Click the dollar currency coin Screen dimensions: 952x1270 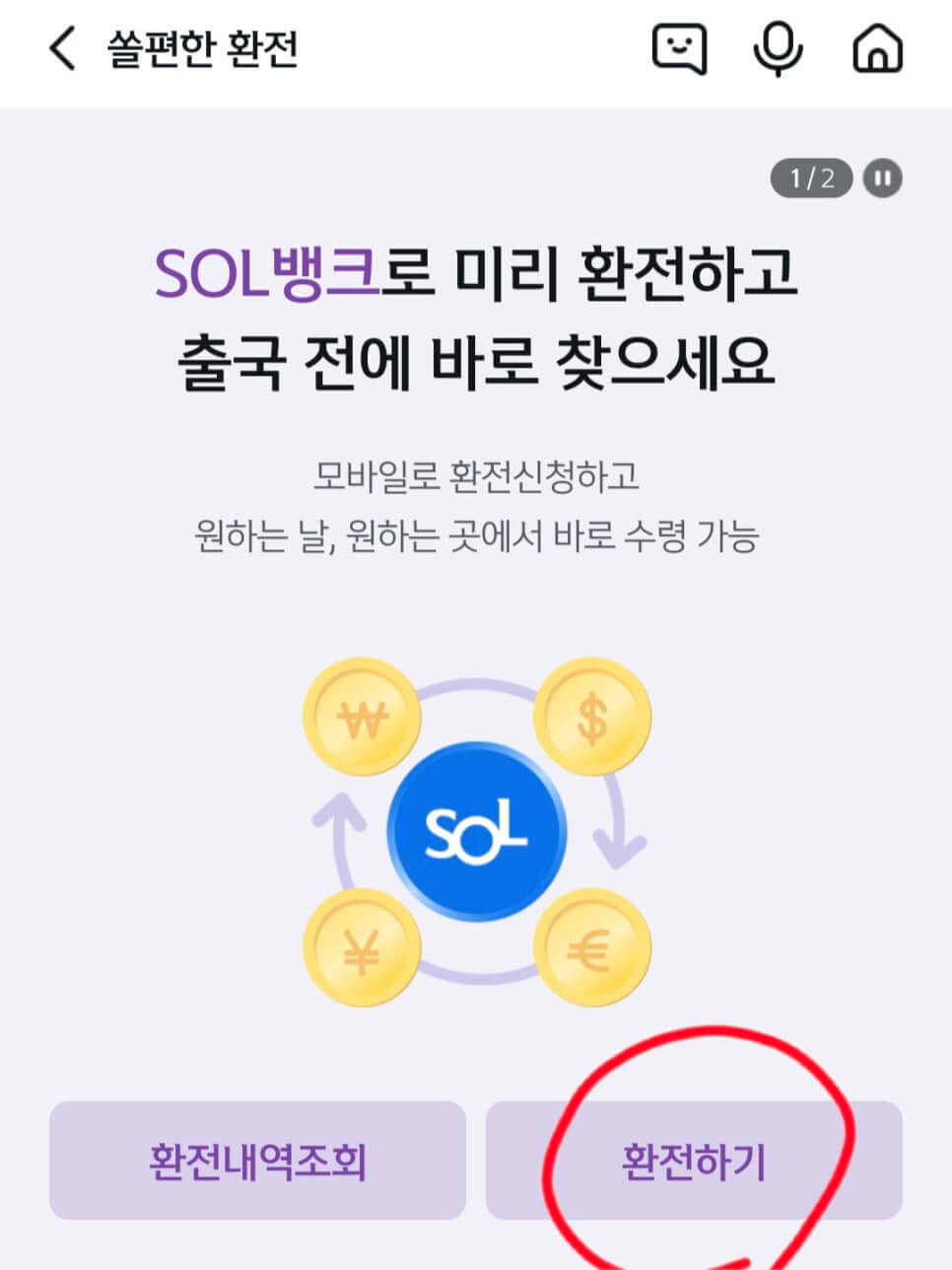[592, 718]
